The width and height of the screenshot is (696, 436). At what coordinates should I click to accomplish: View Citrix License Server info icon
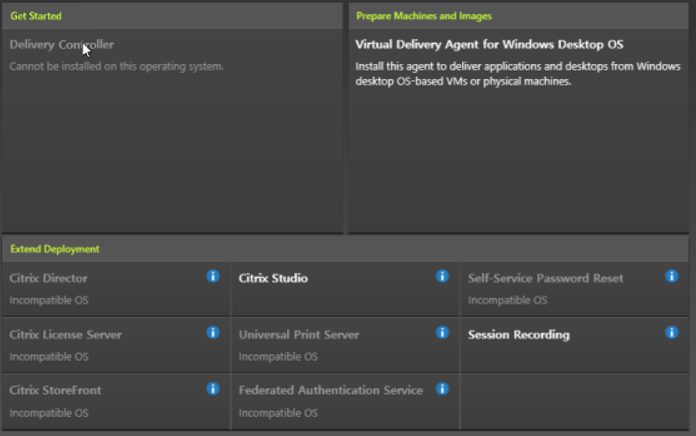click(x=213, y=333)
